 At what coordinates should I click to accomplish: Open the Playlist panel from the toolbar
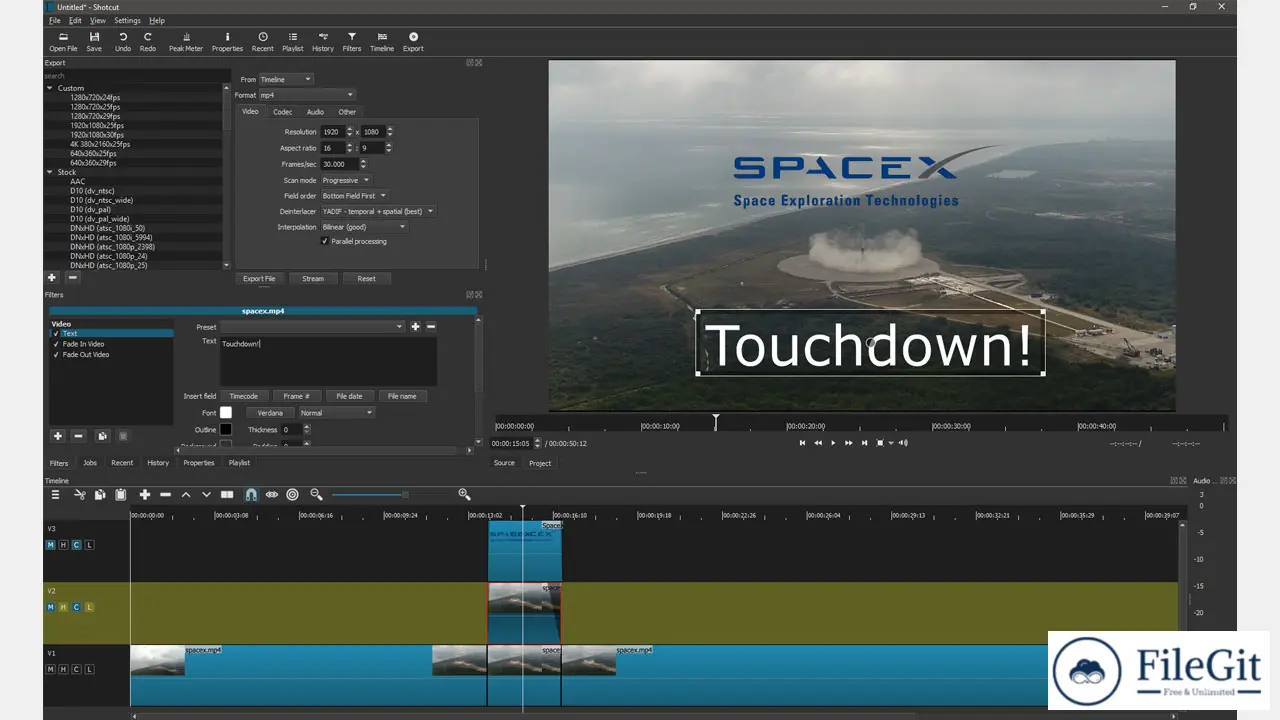293,42
